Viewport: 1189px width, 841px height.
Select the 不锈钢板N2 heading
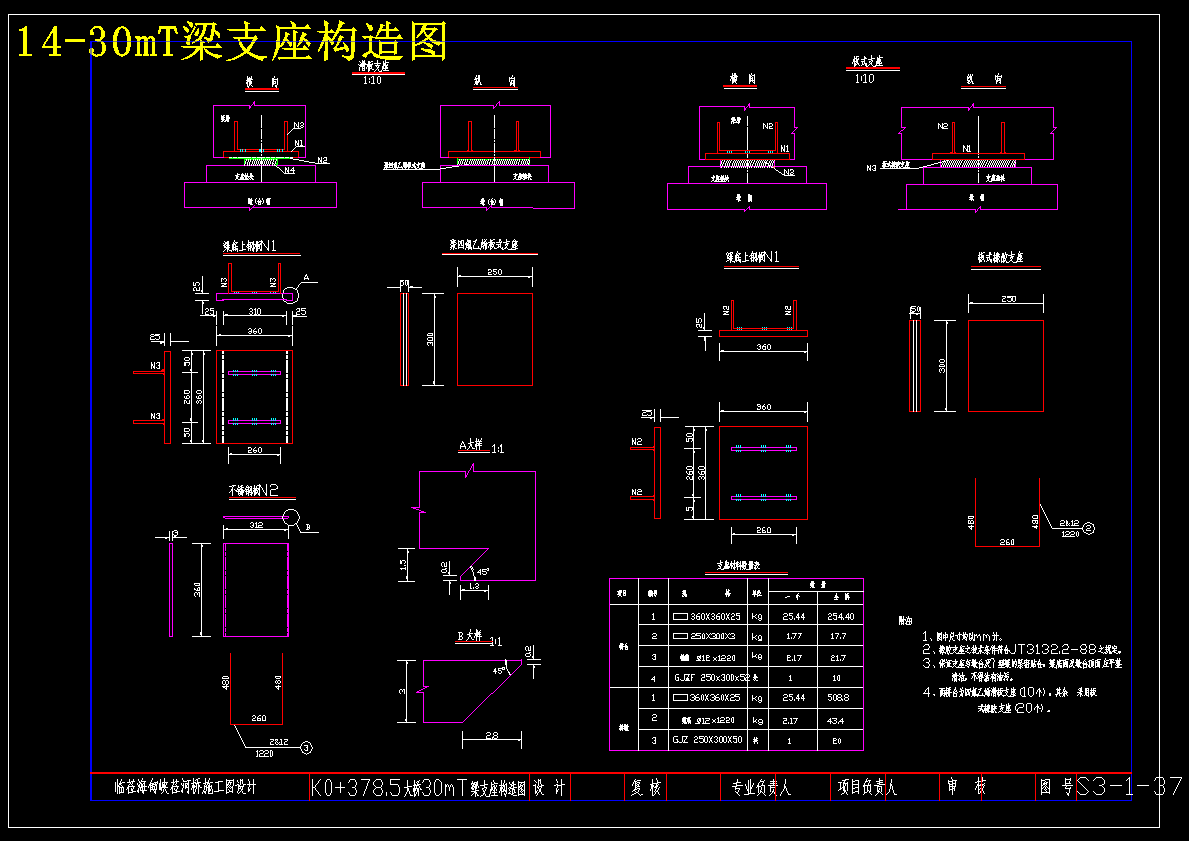point(254,491)
